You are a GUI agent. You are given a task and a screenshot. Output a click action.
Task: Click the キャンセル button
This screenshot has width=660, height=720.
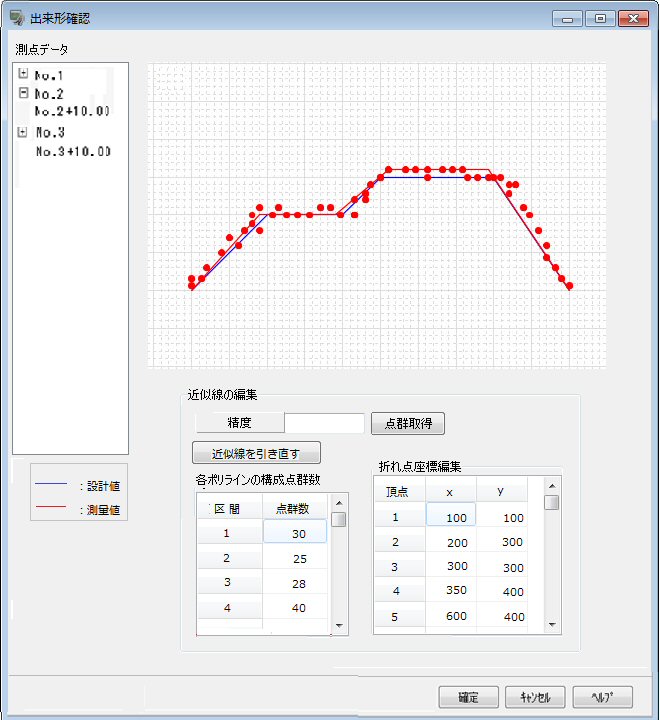535,697
